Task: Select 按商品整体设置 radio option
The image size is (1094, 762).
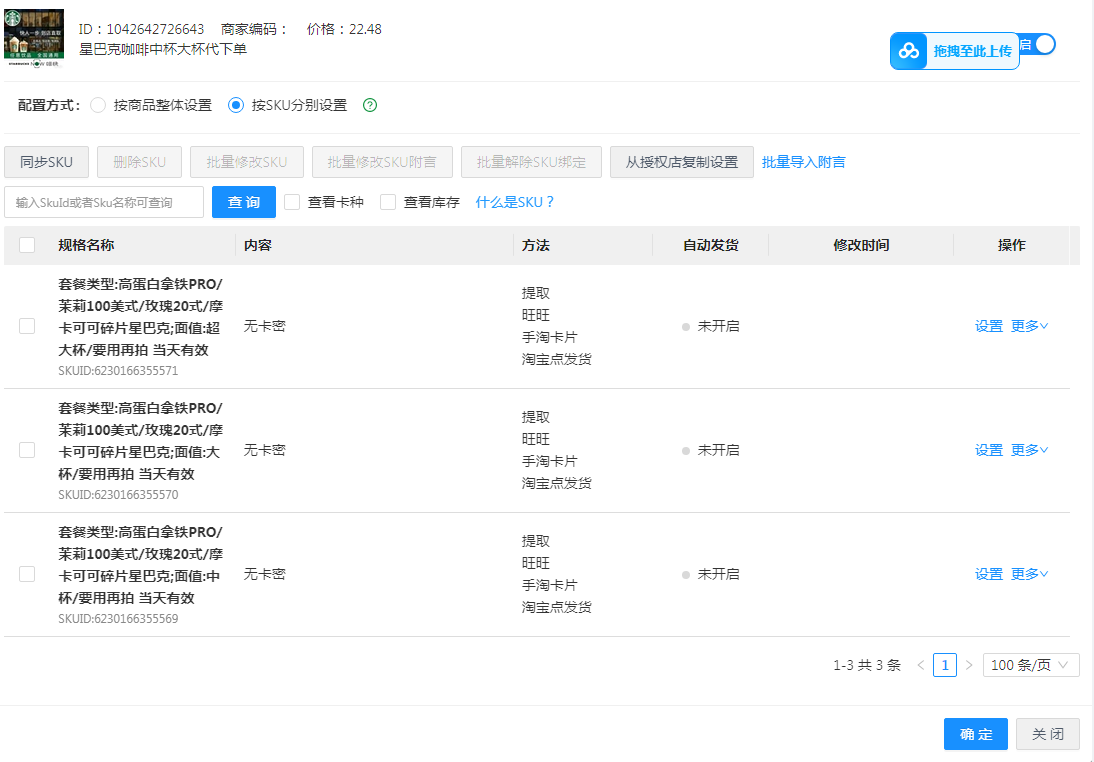Action: click(x=98, y=105)
